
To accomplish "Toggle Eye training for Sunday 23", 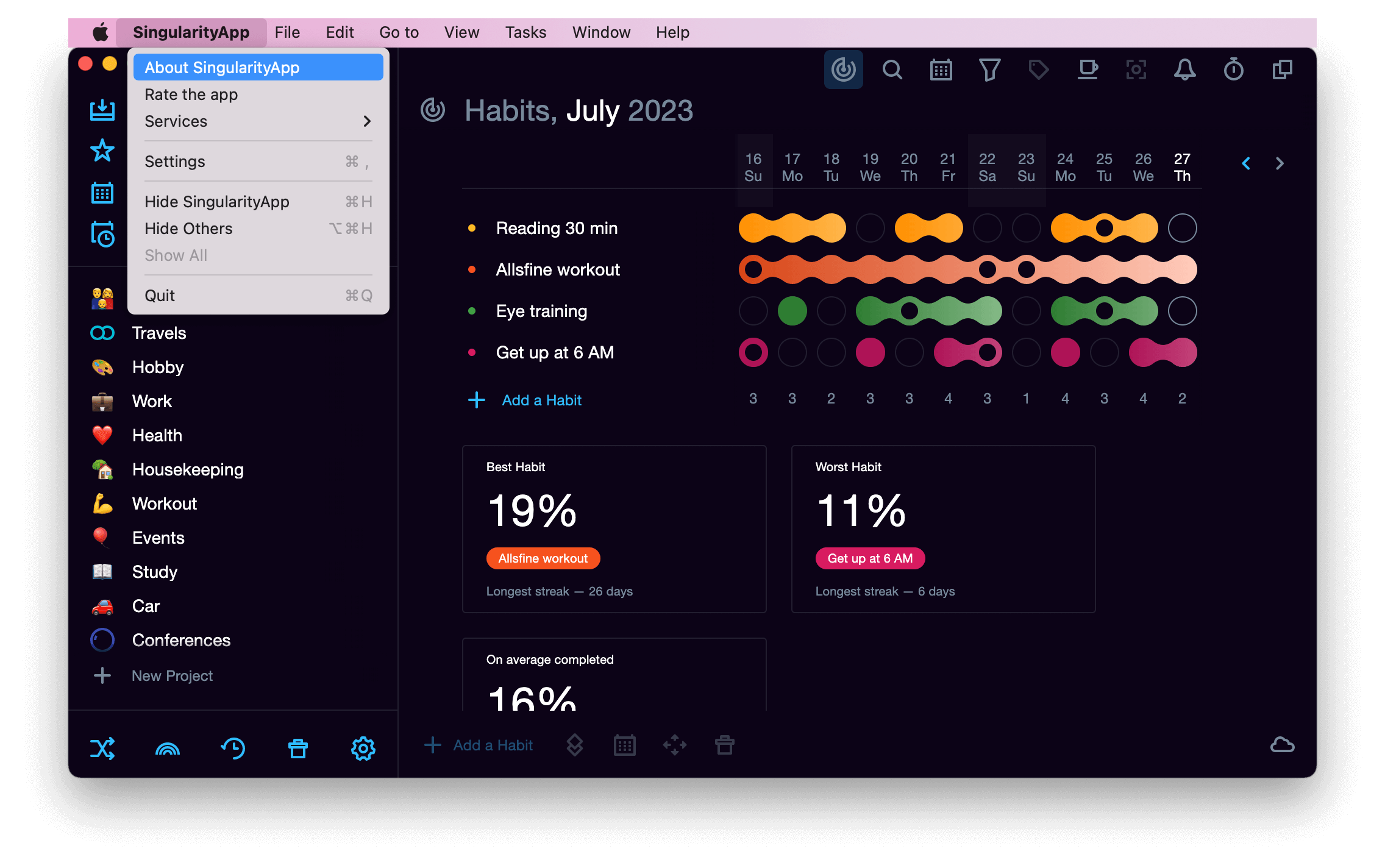I will [x=1027, y=311].
